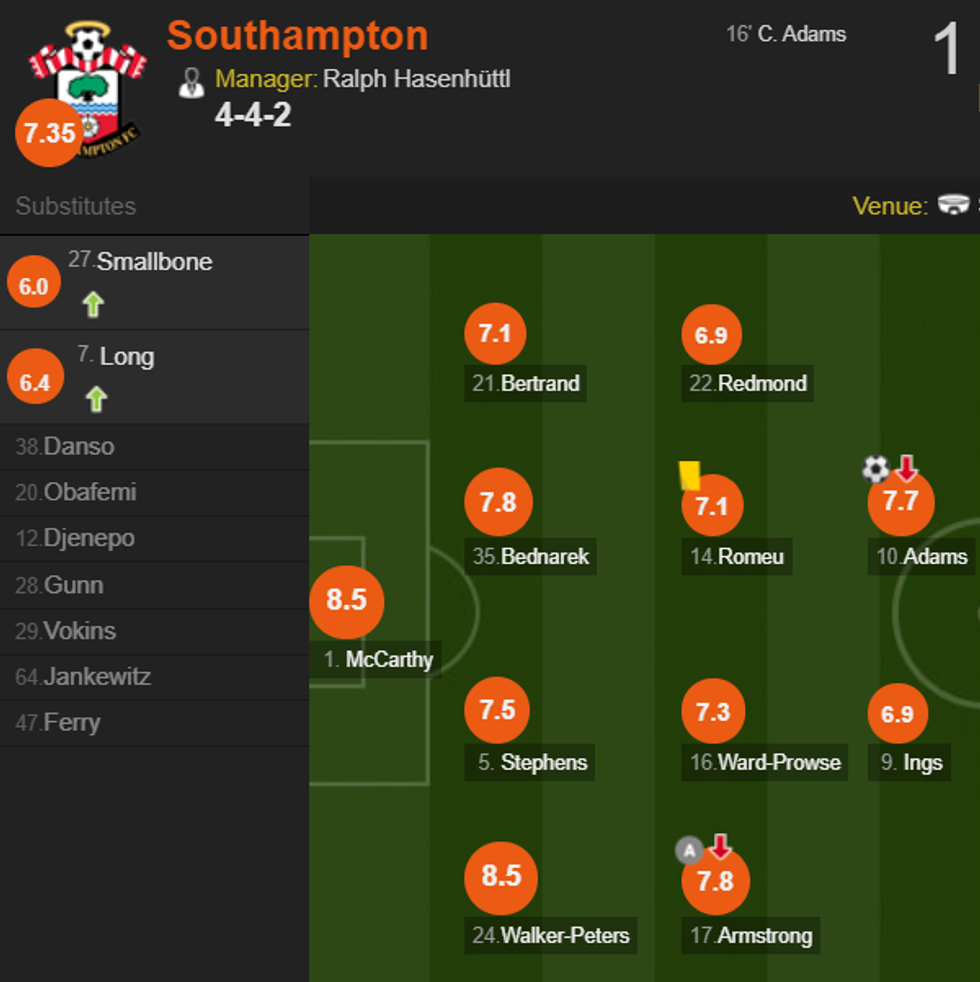Click the assist badge above Armstrong
980x982 pixels.
[x=688, y=851]
